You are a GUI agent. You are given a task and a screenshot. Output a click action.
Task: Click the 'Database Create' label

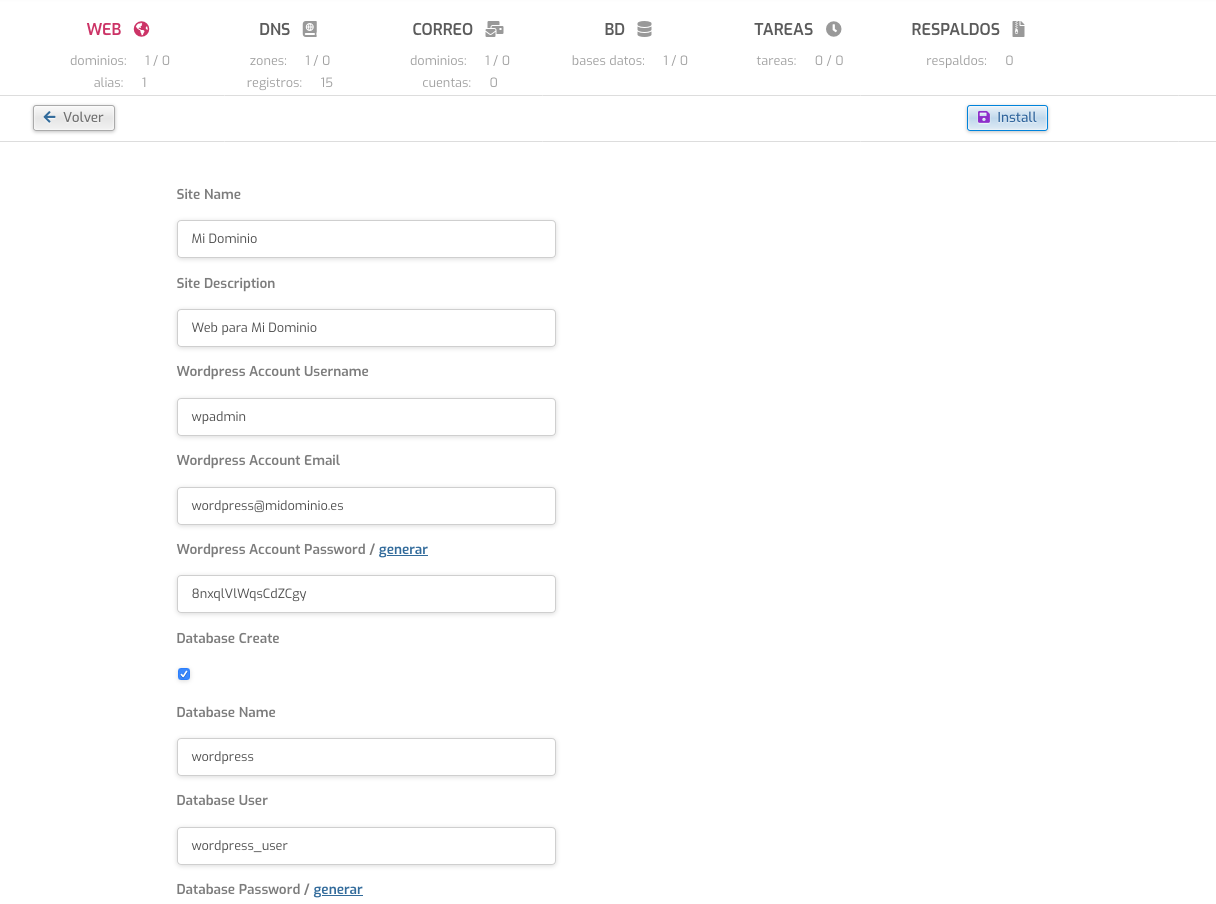228,638
